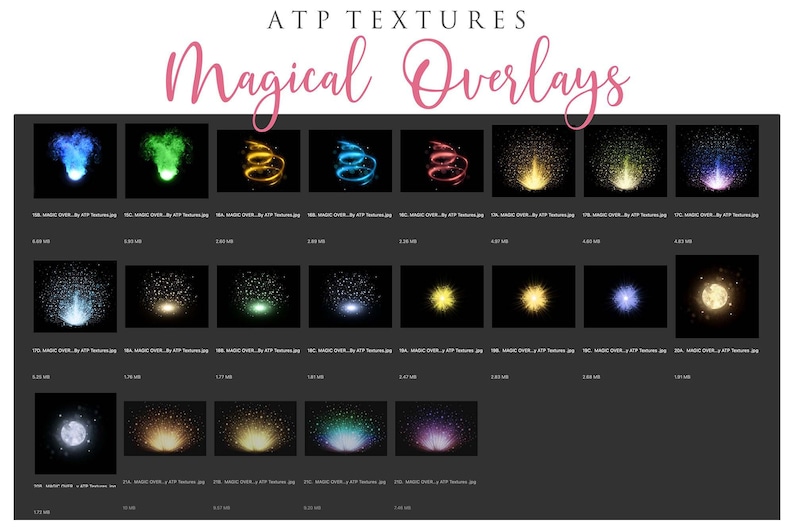Viewport: 794px width, 528px height.
Task: Select the purple light rays thumbnail 21D
Action: coord(436,429)
